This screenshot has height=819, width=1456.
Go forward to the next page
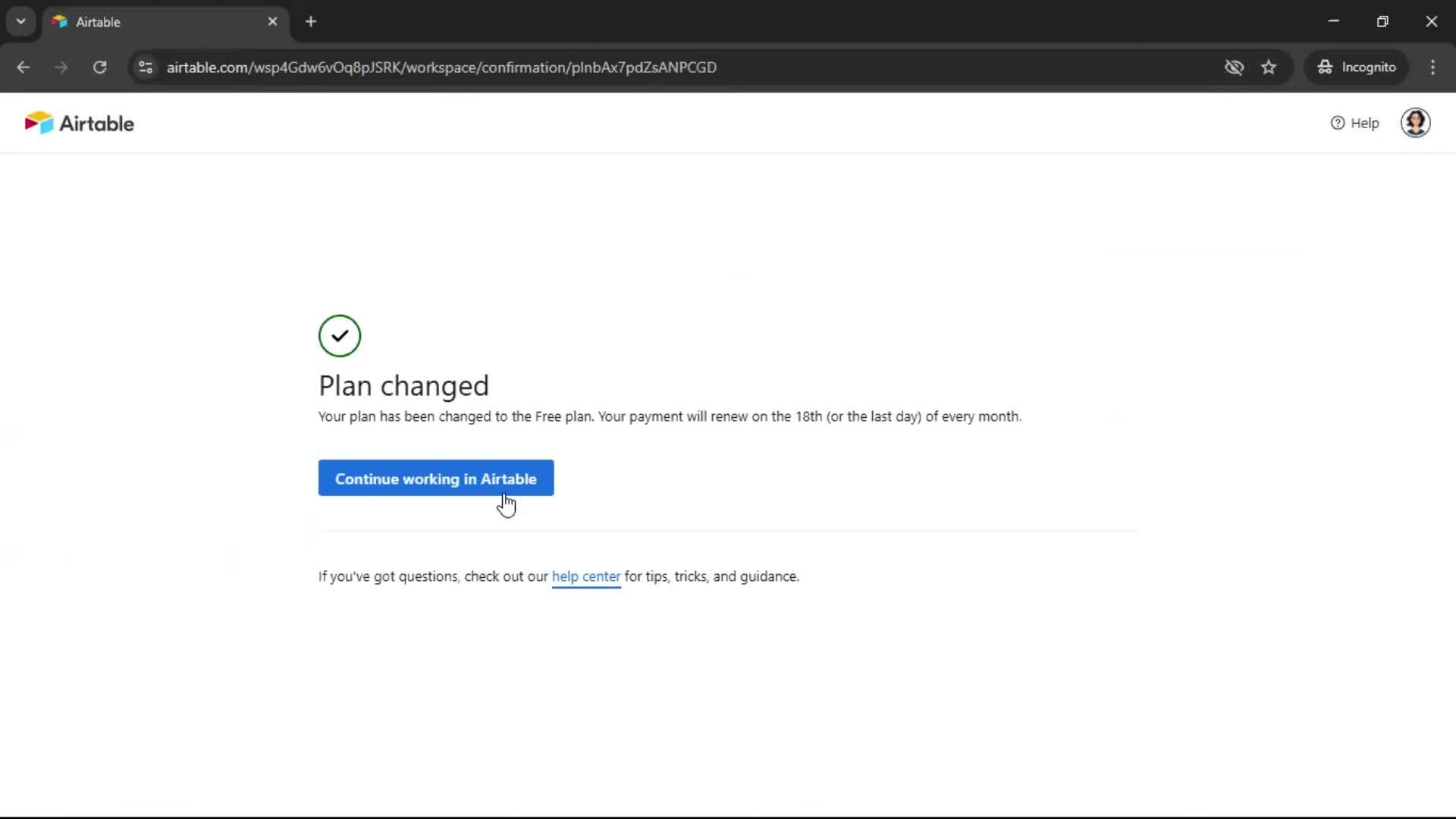pos(61,67)
